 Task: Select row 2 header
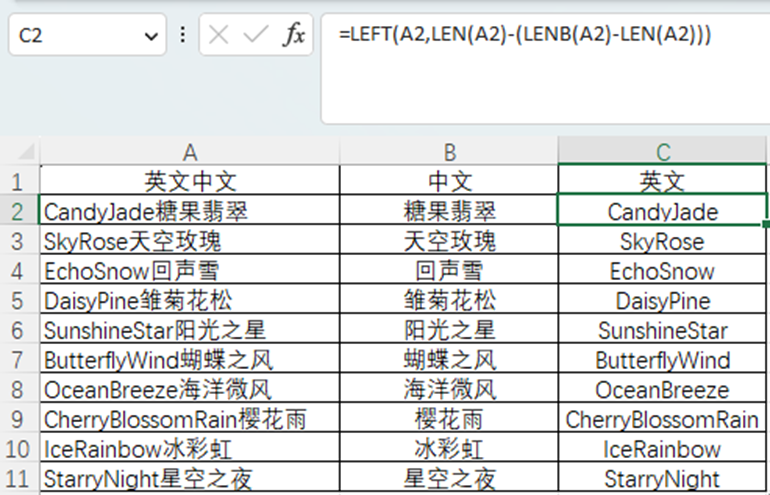pyautogui.click(x=20, y=211)
